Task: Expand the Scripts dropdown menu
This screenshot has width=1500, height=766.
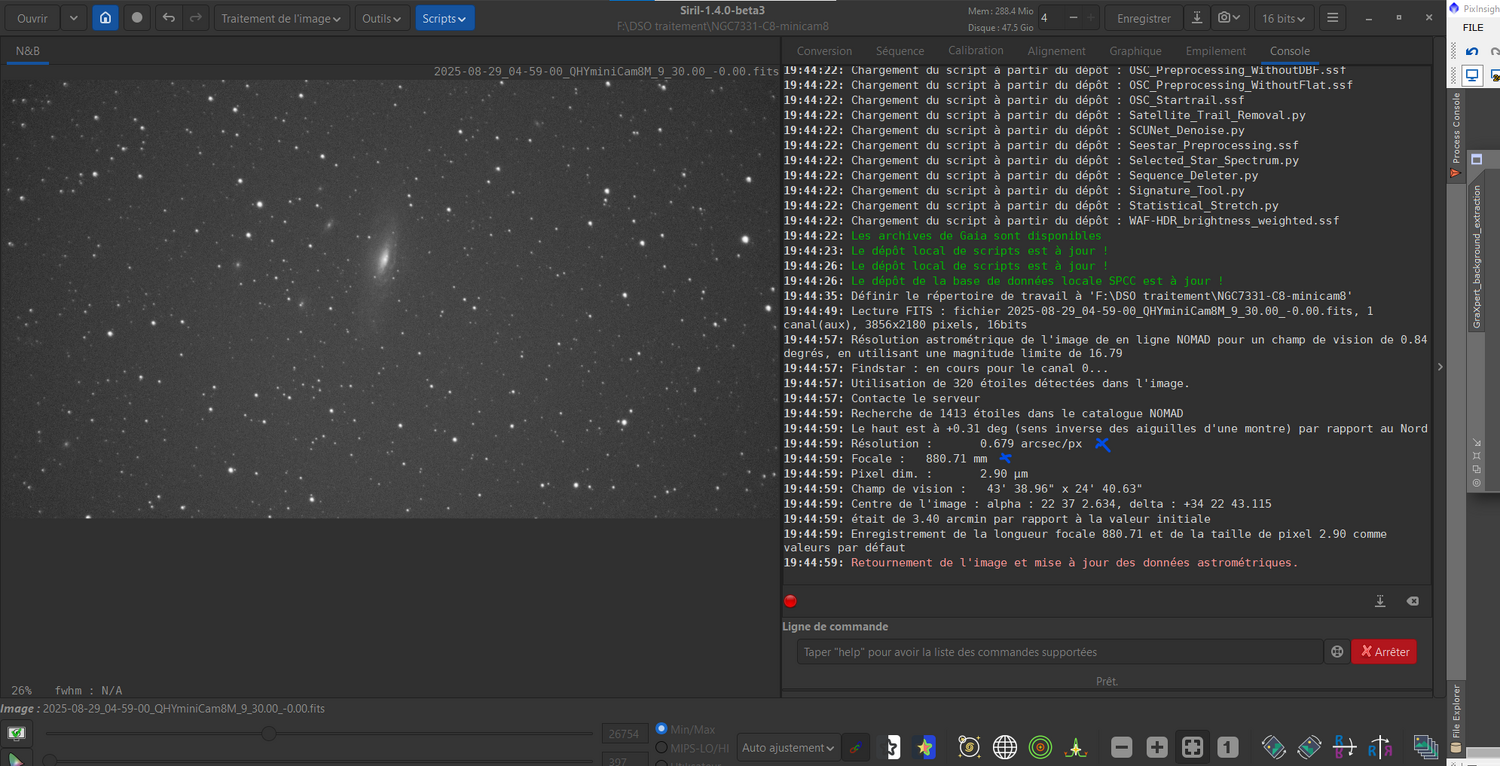Action: pos(445,18)
